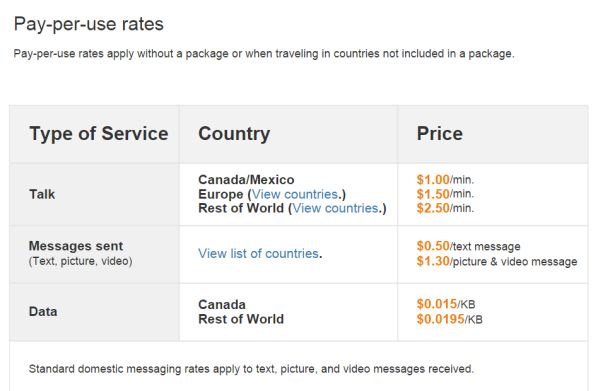Click the $0.0195/KB Rest of World price
600x391 pixels.
(450, 319)
